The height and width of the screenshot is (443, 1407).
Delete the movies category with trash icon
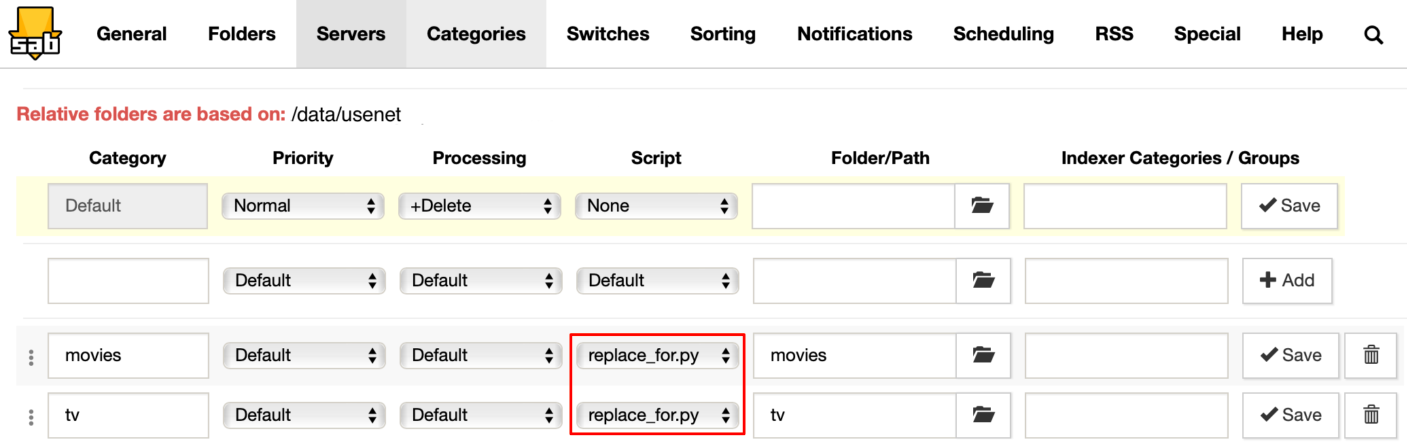1370,355
